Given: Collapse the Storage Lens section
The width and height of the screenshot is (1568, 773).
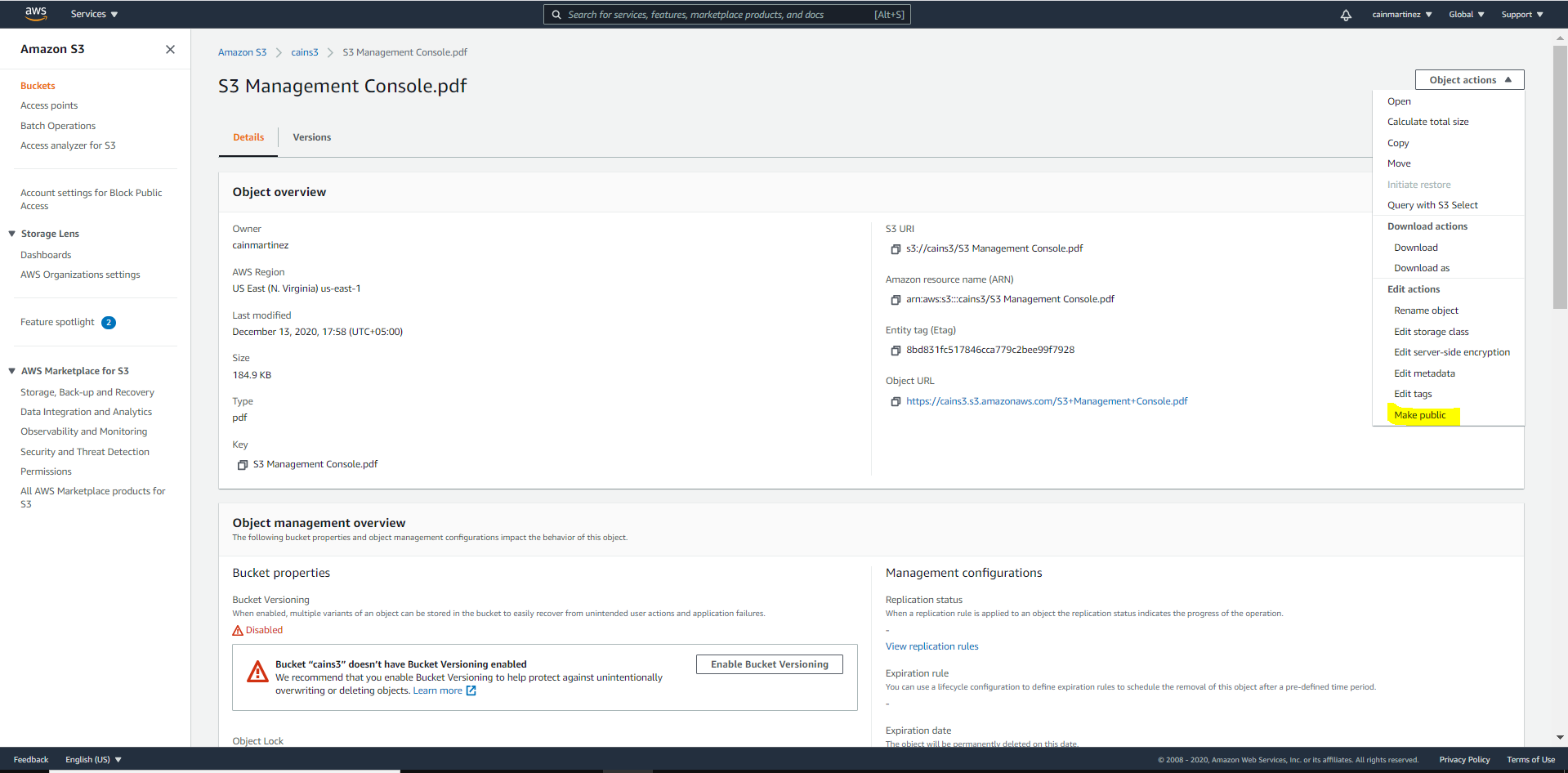Looking at the screenshot, I should 12,234.
